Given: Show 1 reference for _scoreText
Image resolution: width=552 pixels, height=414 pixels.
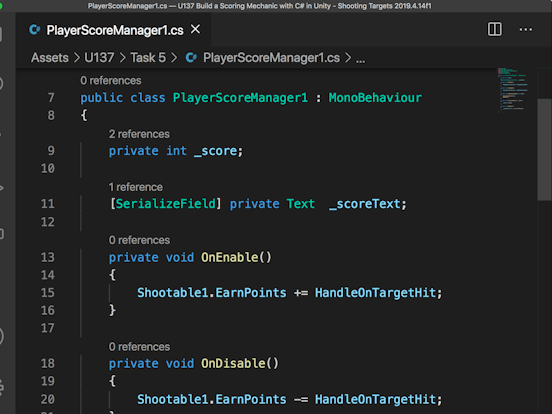Looking at the screenshot, I should click(x=136, y=187).
